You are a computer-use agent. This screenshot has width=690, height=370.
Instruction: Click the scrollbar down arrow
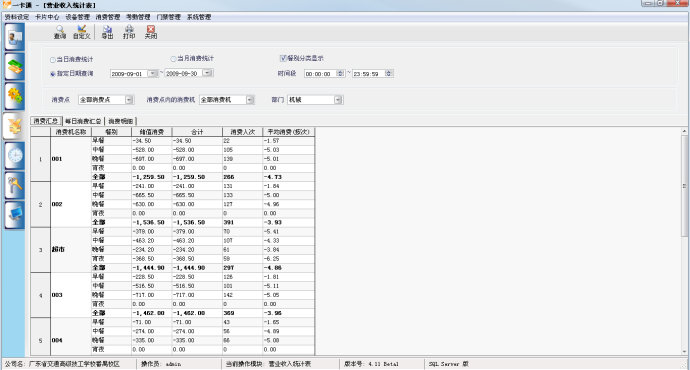tap(684, 352)
